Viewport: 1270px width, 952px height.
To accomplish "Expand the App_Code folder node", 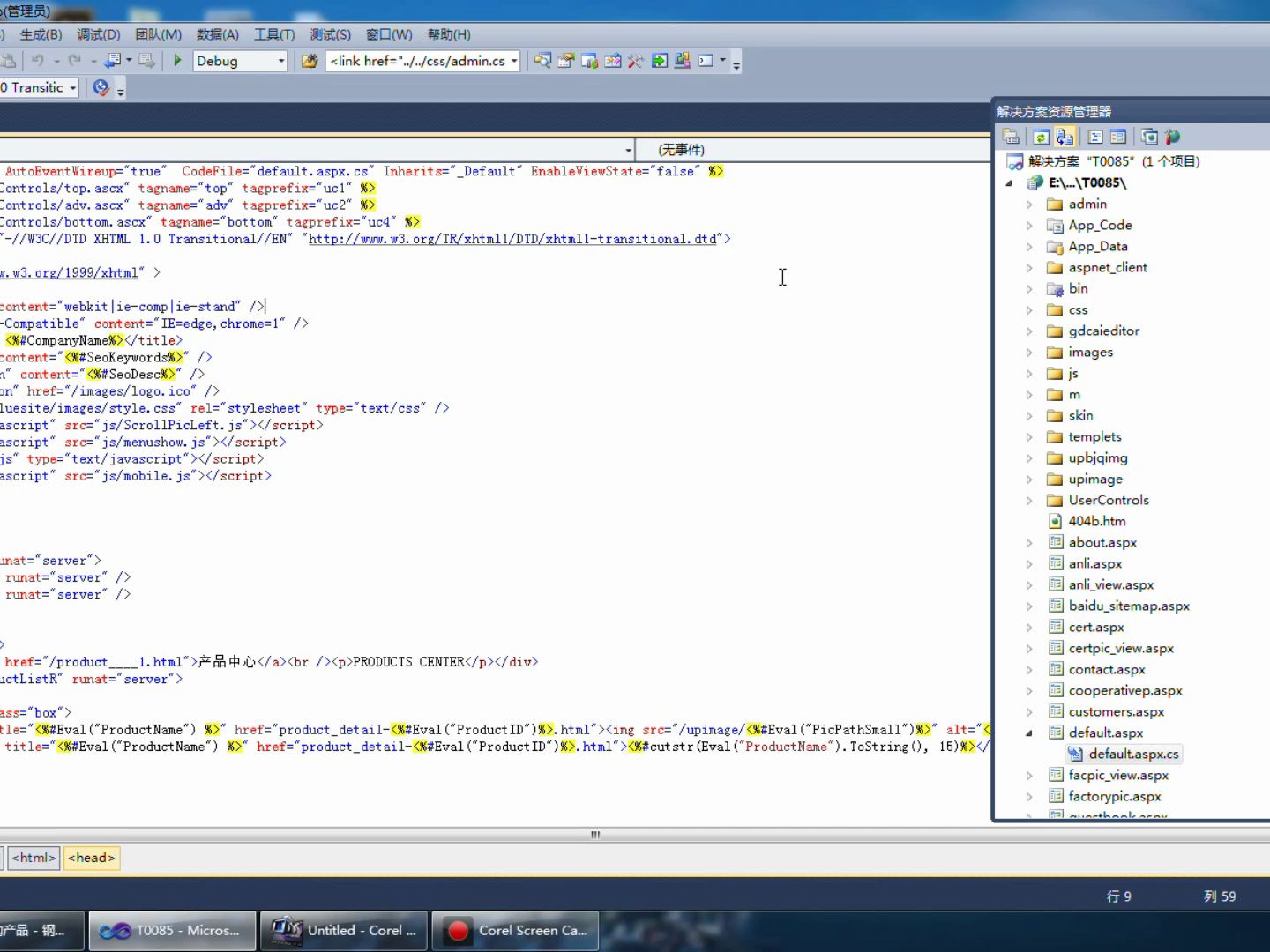I will coord(1028,225).
